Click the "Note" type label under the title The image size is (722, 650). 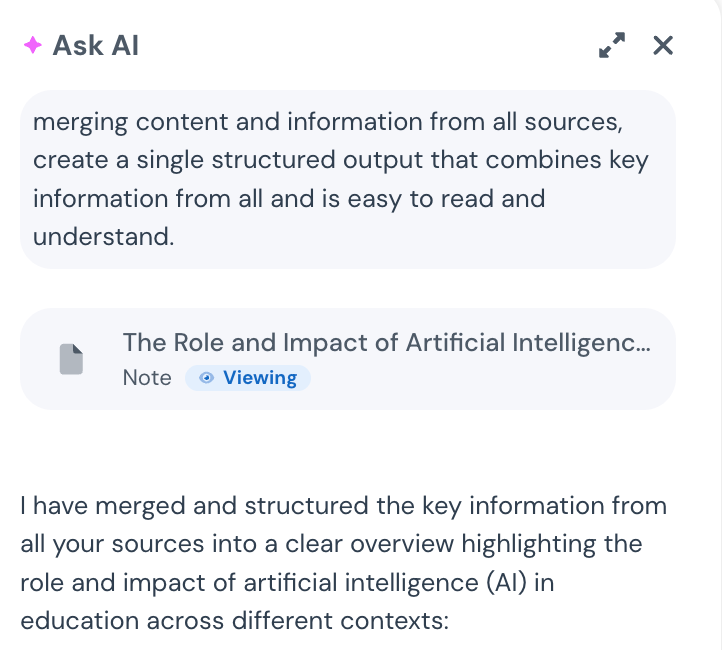click(x=147, y=378)
